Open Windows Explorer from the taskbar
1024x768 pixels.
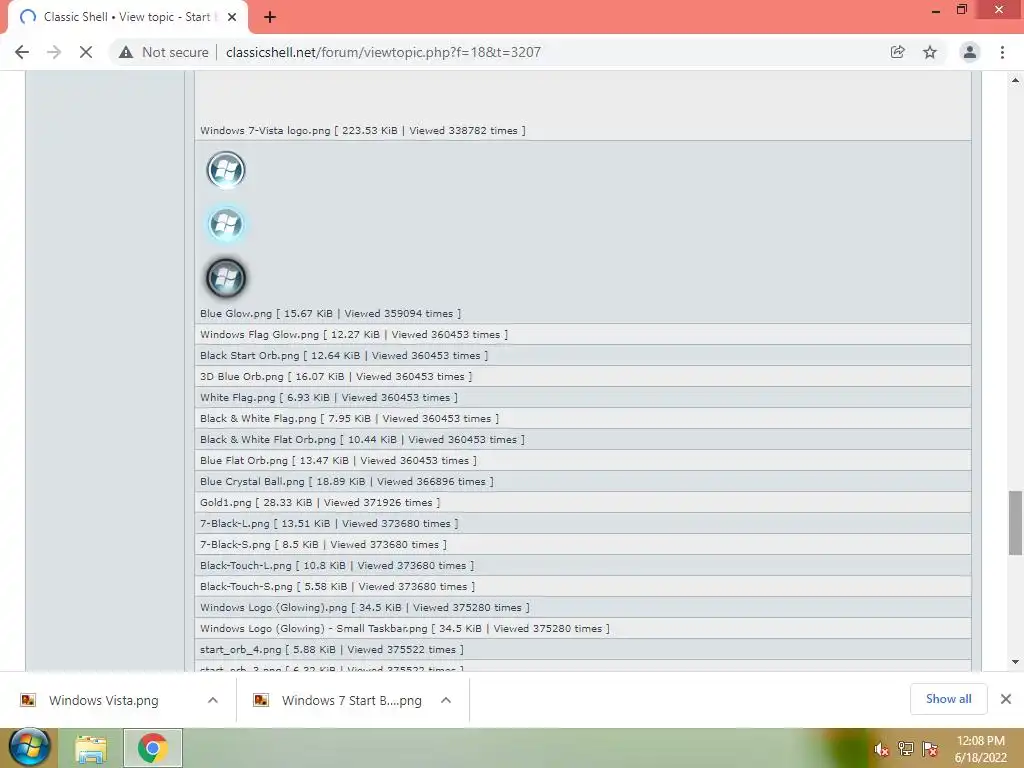tap(91, 748)
